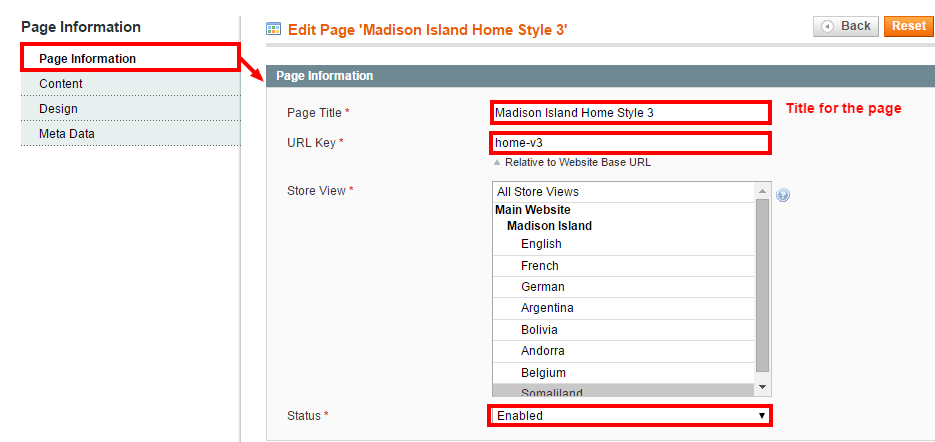The image size is (935, 442).
Task: Focus the URL Key input field
Action: (630, 143)
